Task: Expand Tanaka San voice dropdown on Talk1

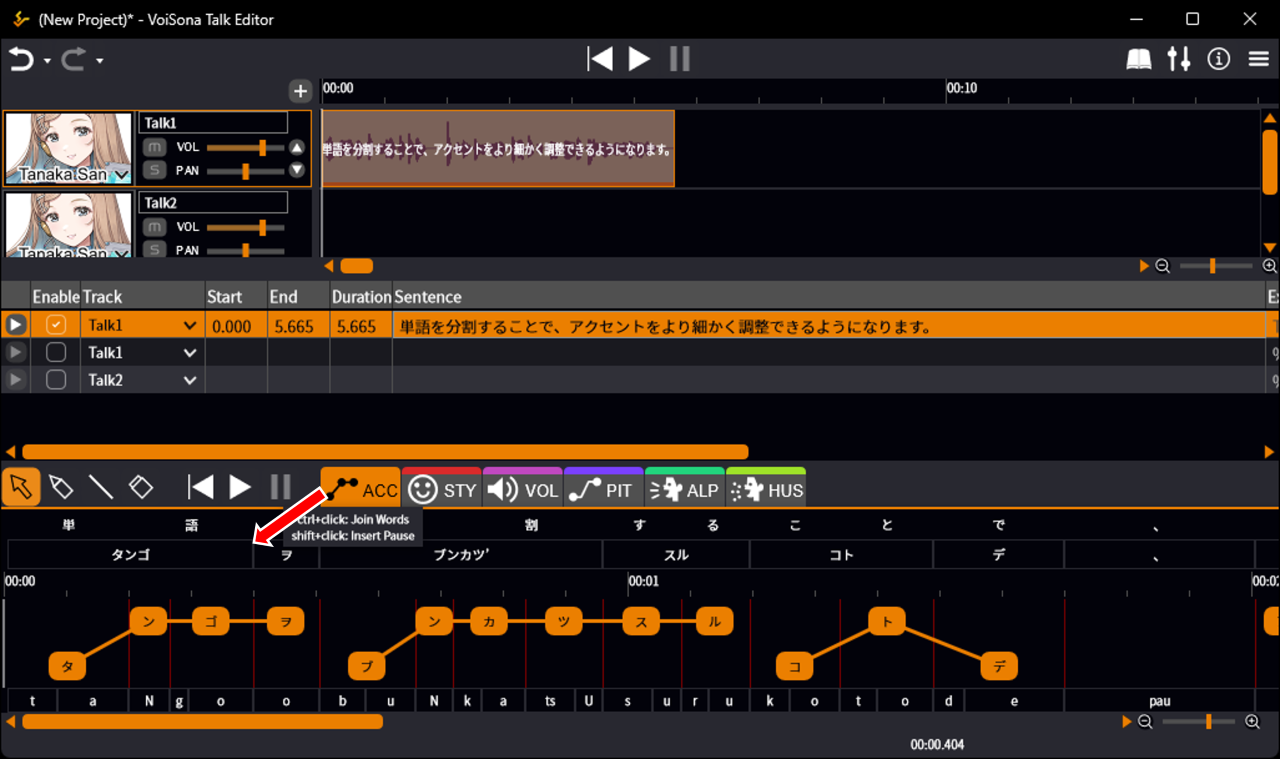Action: click(x=122, y=175)
